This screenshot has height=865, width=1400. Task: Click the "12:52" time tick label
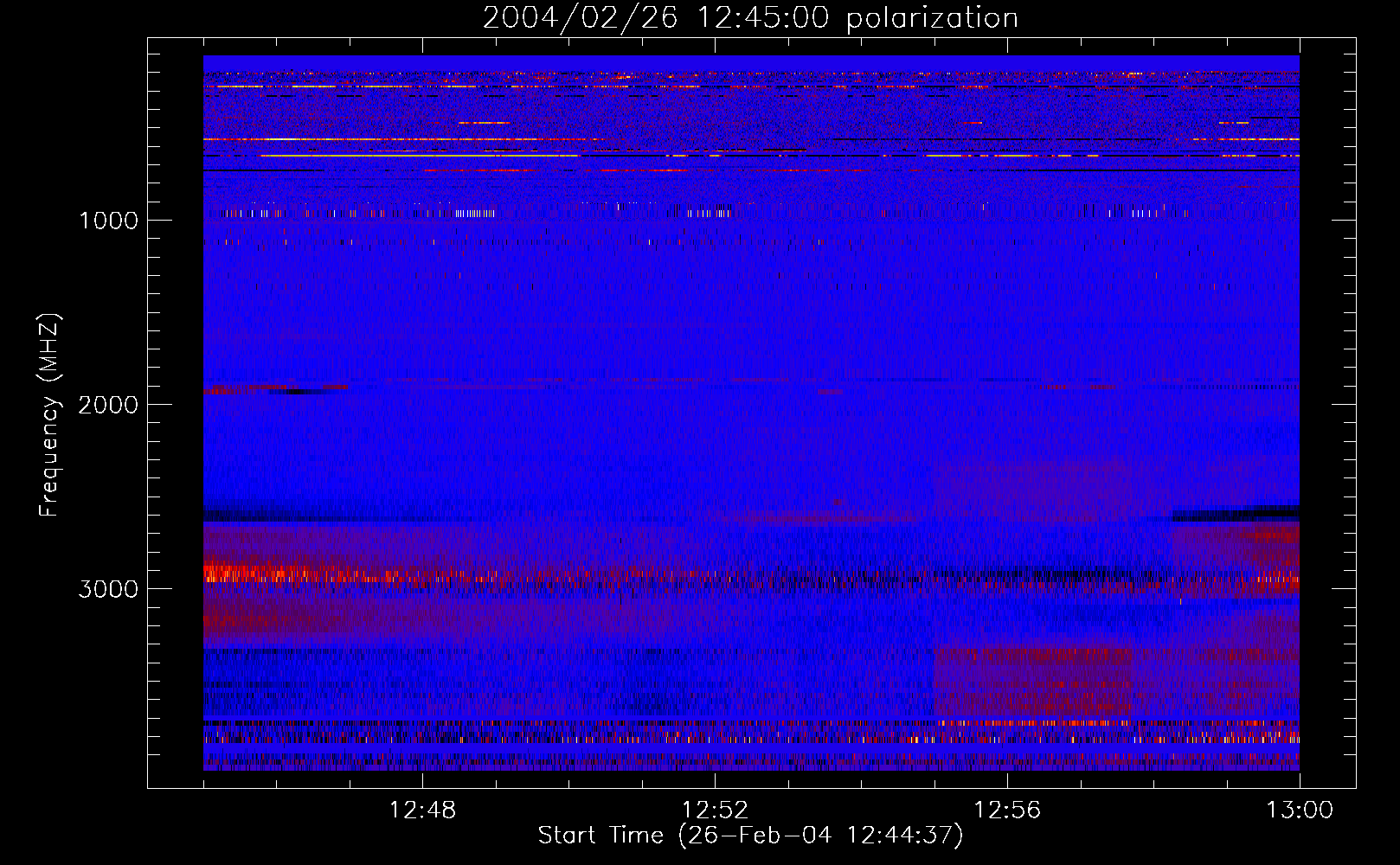pyautogui.click(x=715, y=811)
